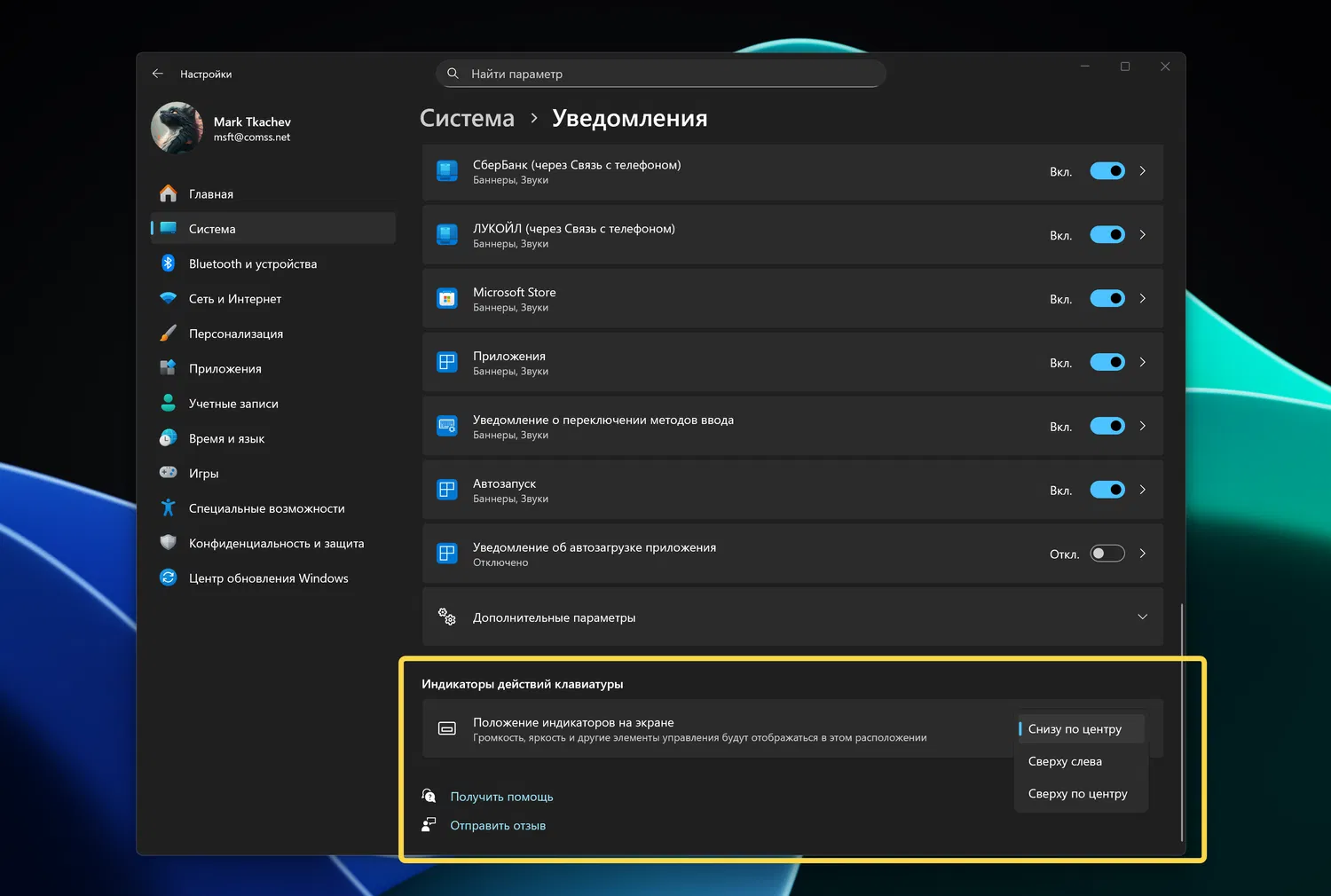
Task: Click the Главная home icon
Action: [x=168, y=193]
